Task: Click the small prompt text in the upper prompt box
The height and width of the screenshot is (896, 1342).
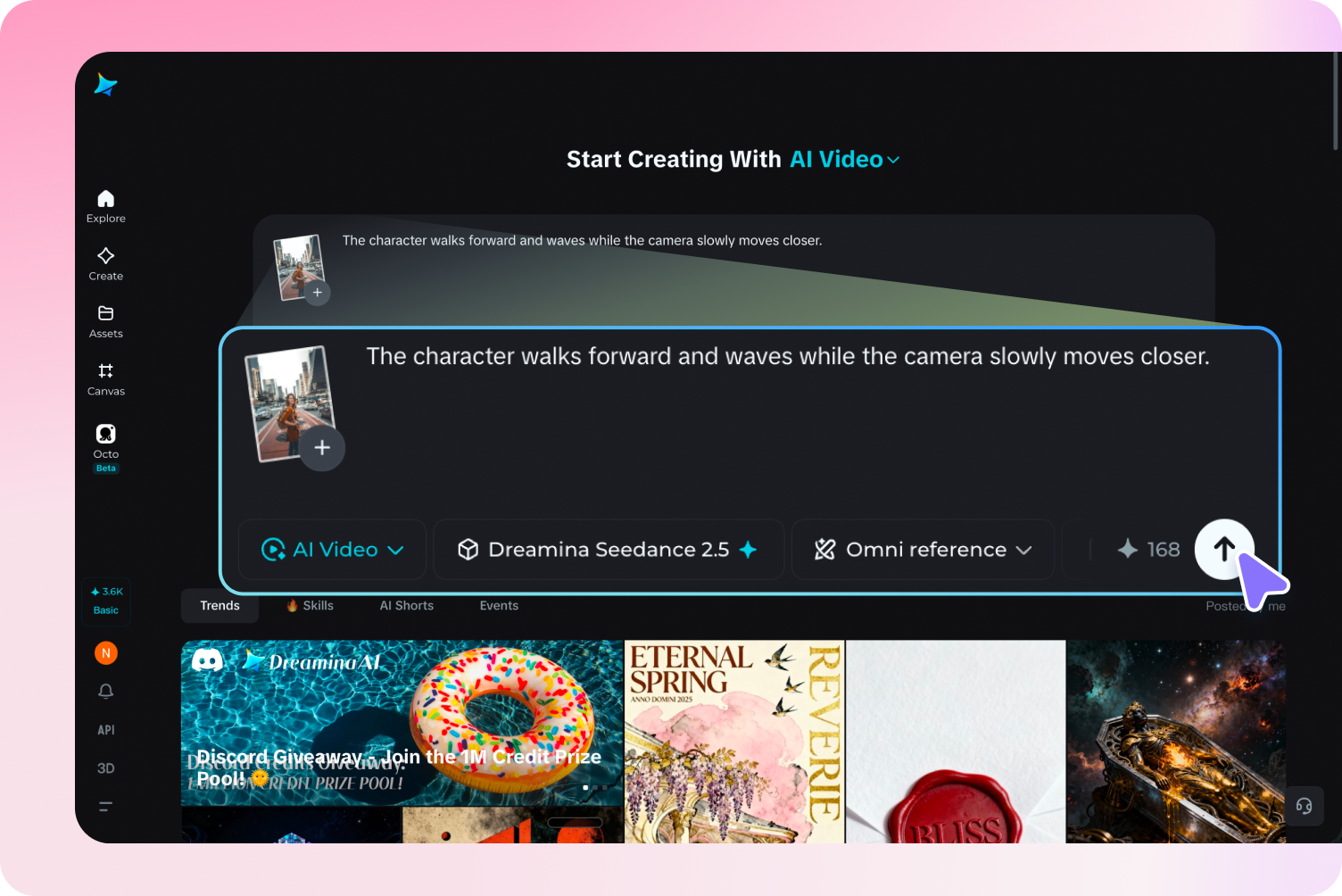Action: [x=583, y=241]
